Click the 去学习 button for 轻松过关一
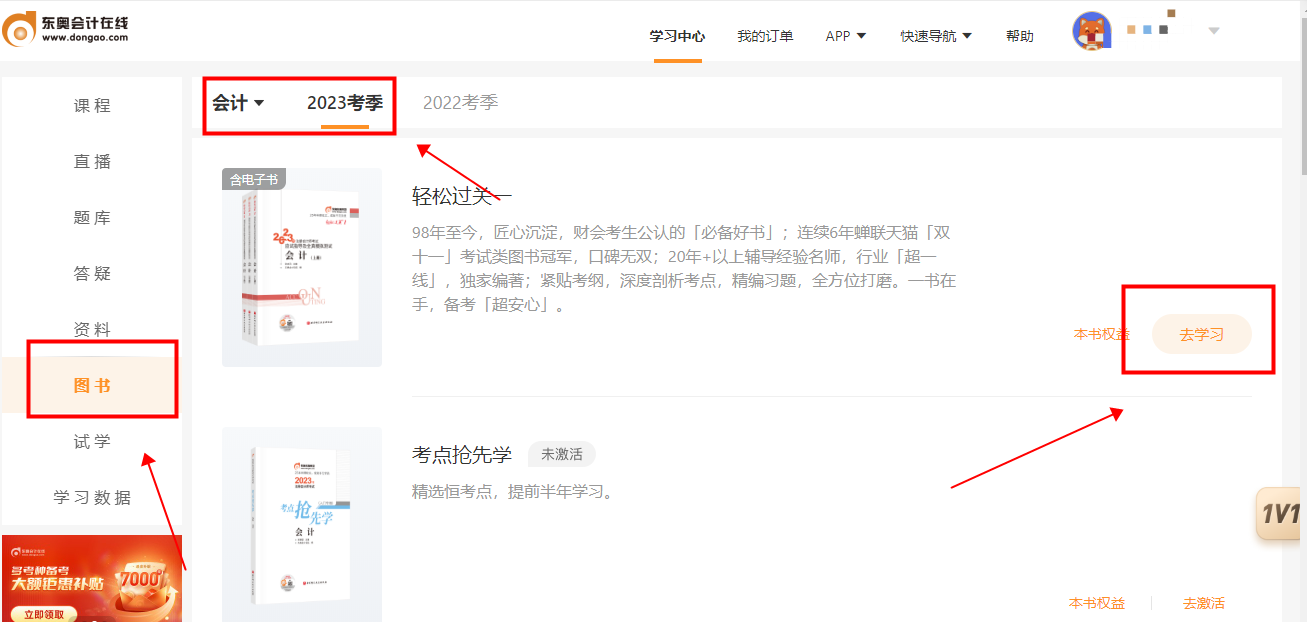1307x622 pixels. [x=1201, y=334]
